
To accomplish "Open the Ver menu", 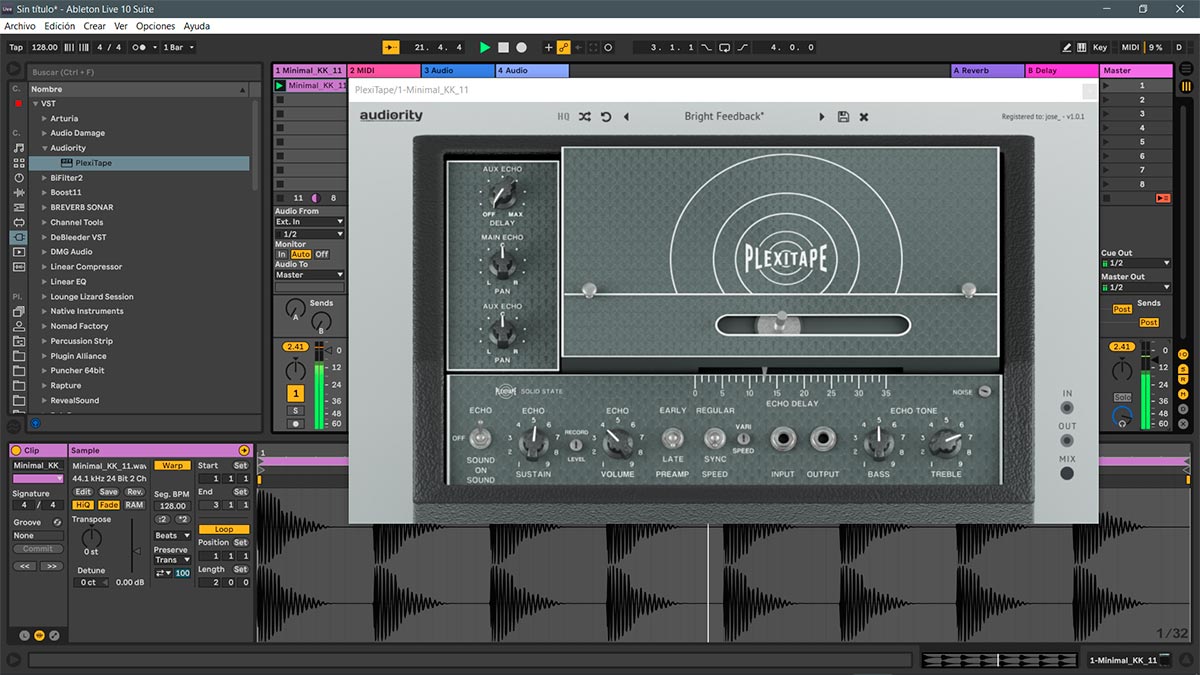I will point(121,26).
